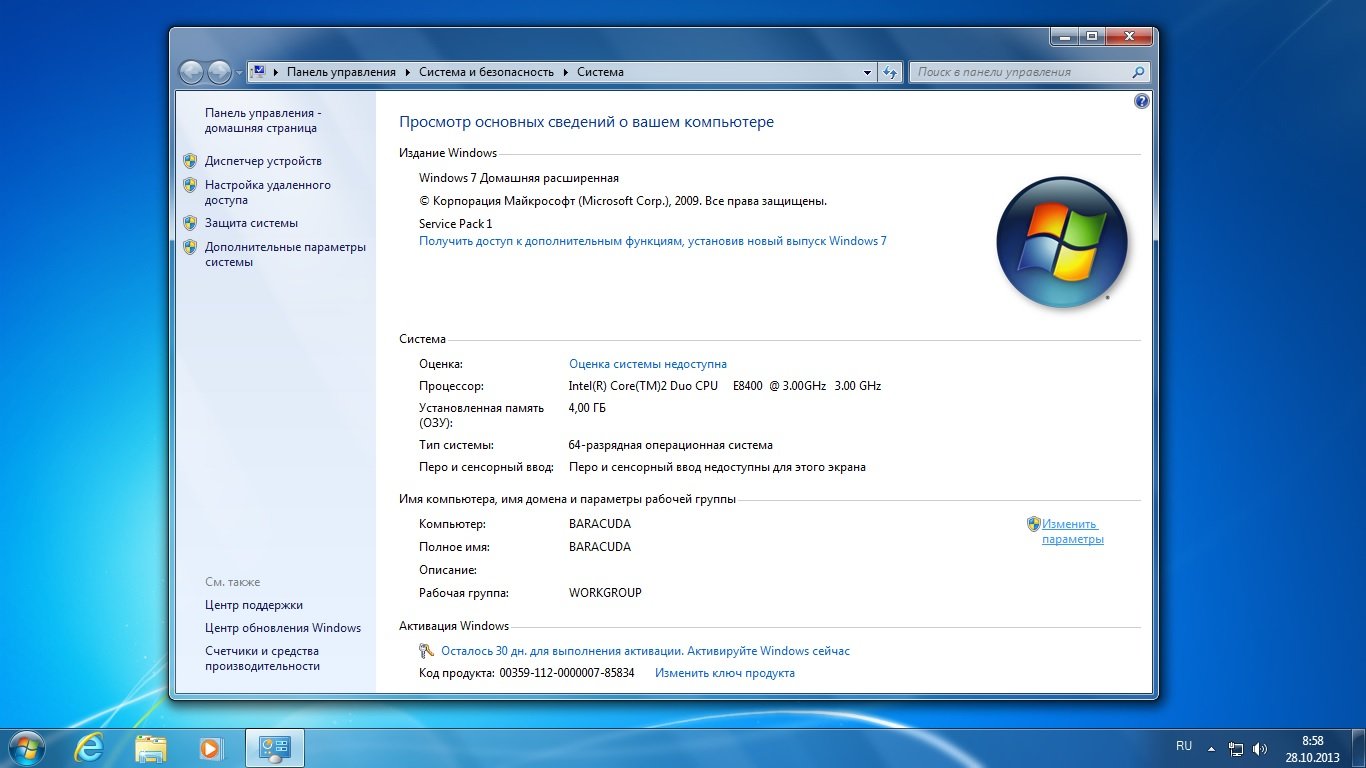Open Windows Explorer from the taskbar

point(151,748)
